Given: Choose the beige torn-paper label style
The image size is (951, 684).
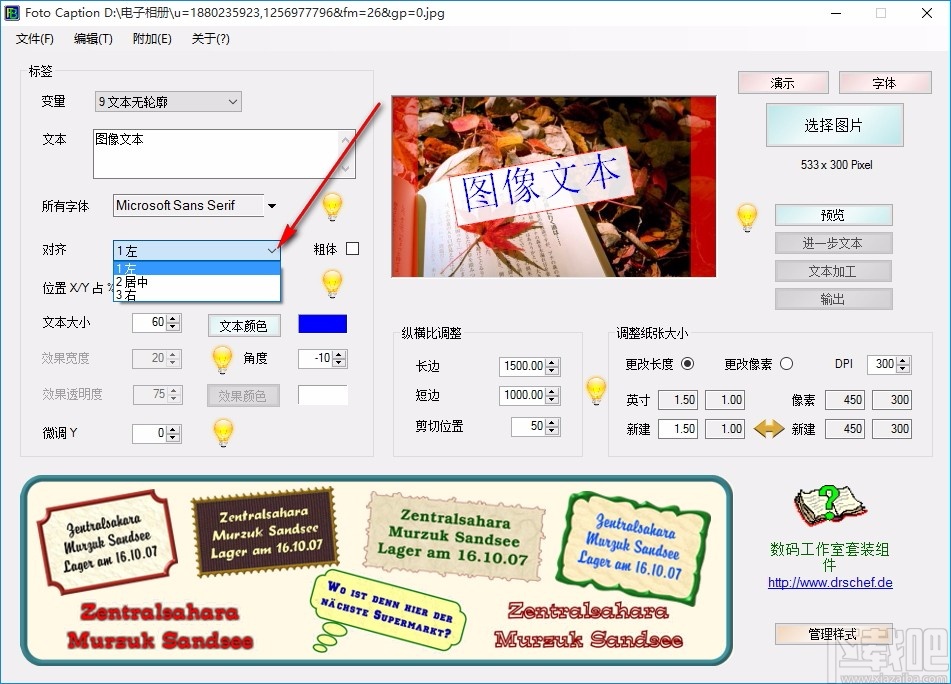Looking at the screenshot, I should pyautogui.click(x=454, y=539).
